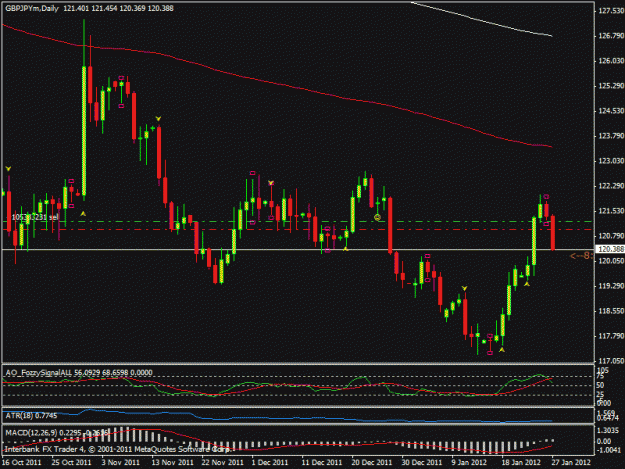Click the 123.790 price axis value
Screen dimensions: 625x469
pos(611,136)
